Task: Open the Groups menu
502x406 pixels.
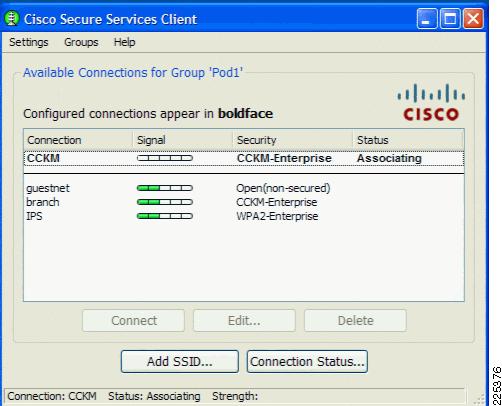Action: 81,42
